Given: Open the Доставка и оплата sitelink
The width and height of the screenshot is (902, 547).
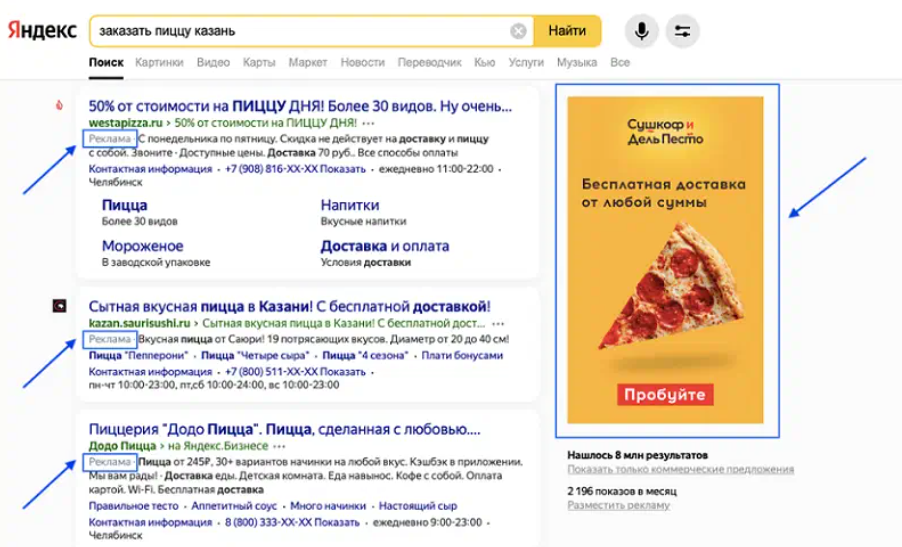Looking at the screenshot, I should point(385,246).
